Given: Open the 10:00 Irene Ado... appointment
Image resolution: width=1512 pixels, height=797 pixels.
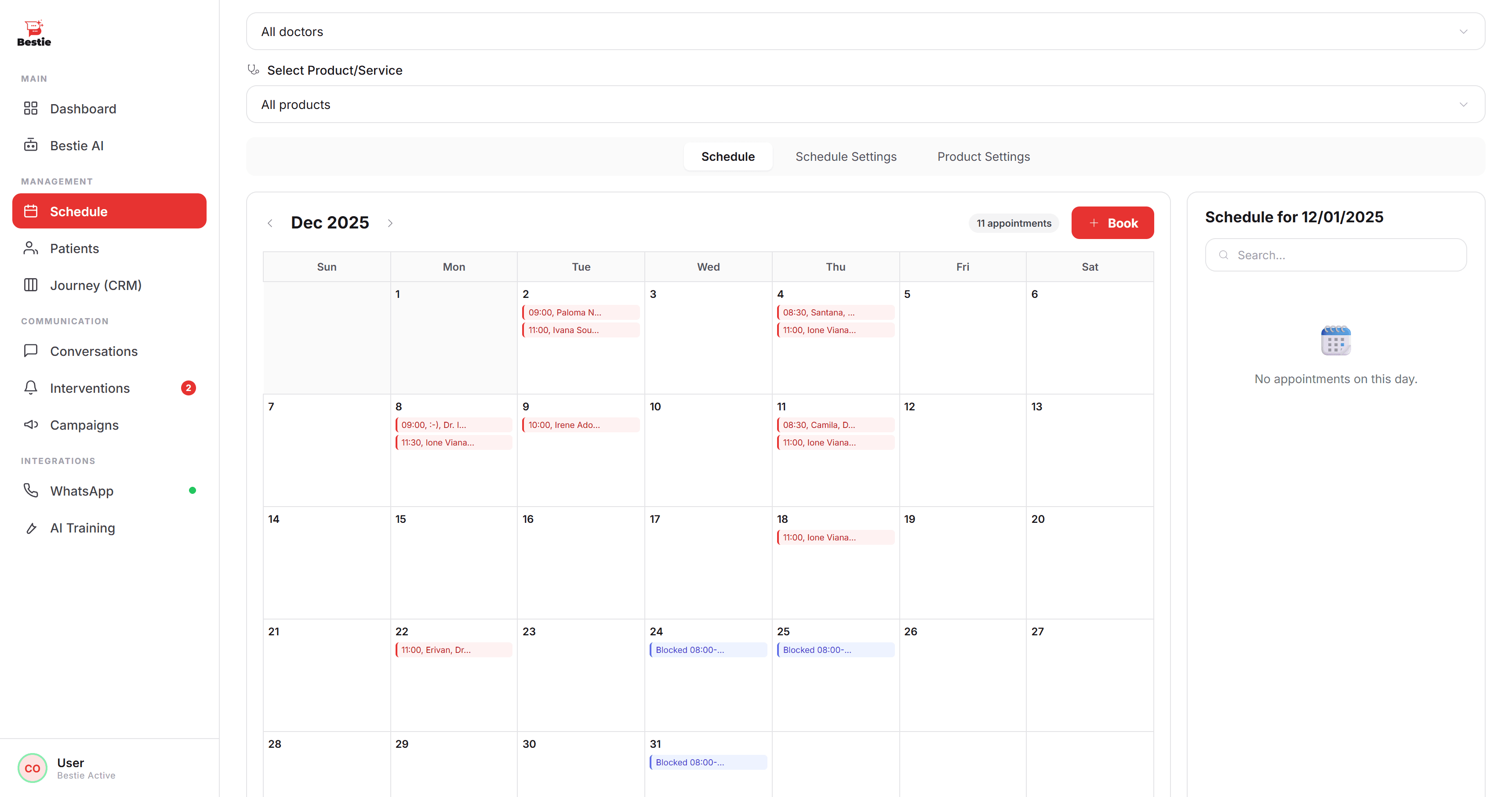Looking at the screenshot, I should point(581,425).
